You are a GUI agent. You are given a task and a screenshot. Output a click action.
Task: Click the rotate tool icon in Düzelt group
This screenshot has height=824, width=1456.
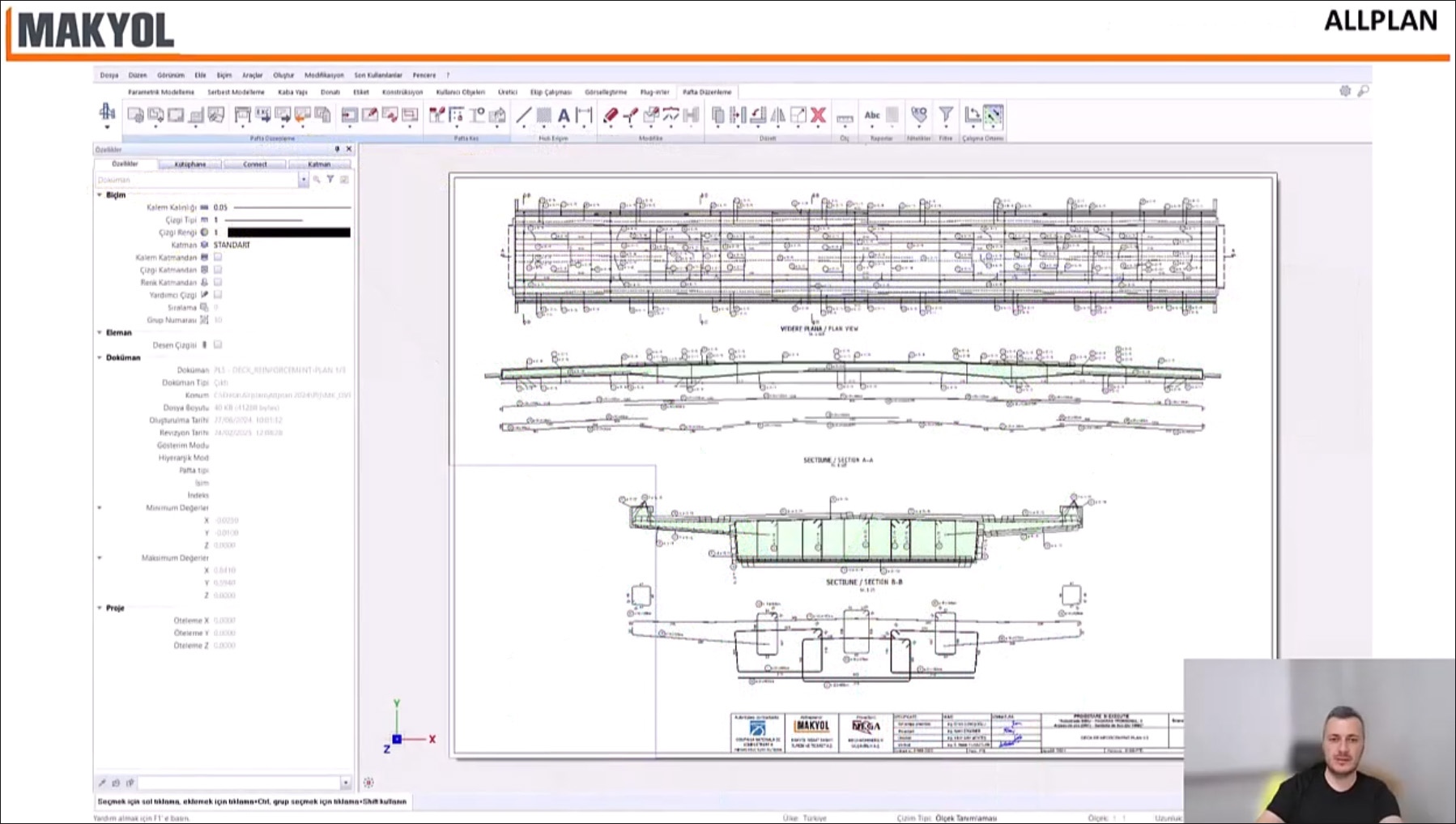[758, 116]
